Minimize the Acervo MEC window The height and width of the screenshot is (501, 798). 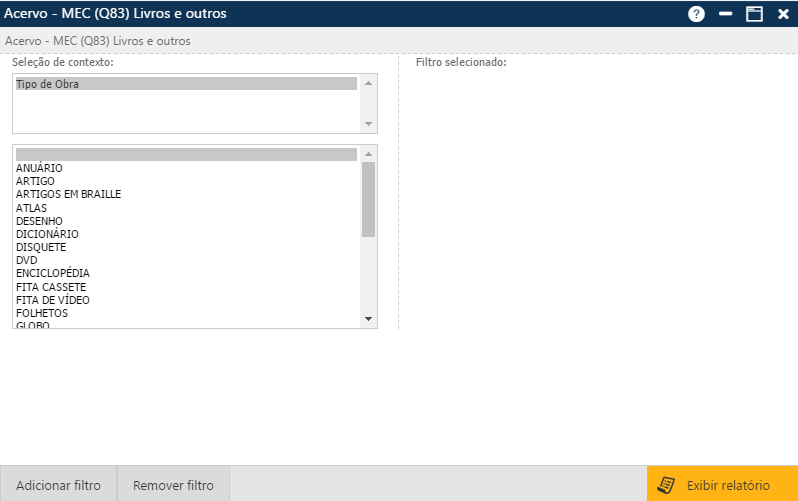click(725, 14)
